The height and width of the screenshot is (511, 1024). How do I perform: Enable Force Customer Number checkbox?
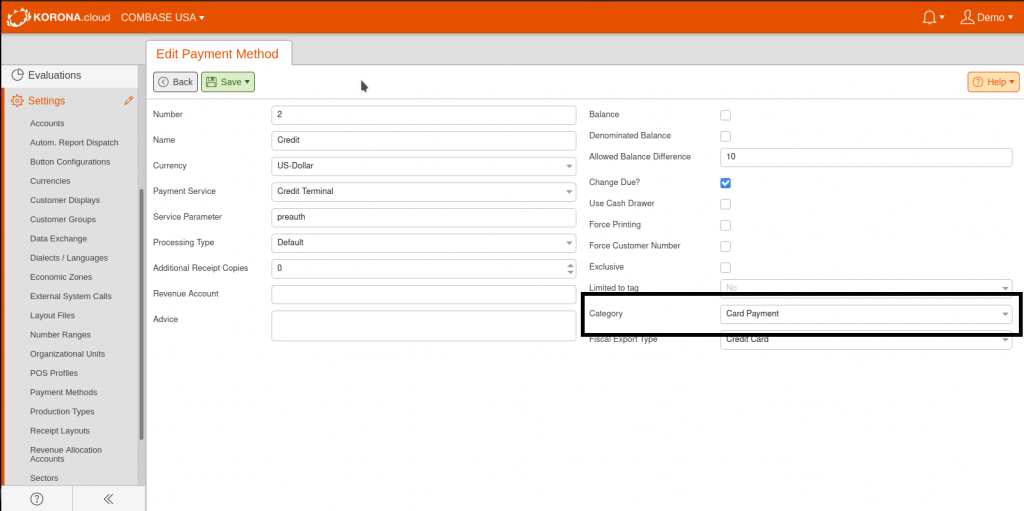[725, 246]
